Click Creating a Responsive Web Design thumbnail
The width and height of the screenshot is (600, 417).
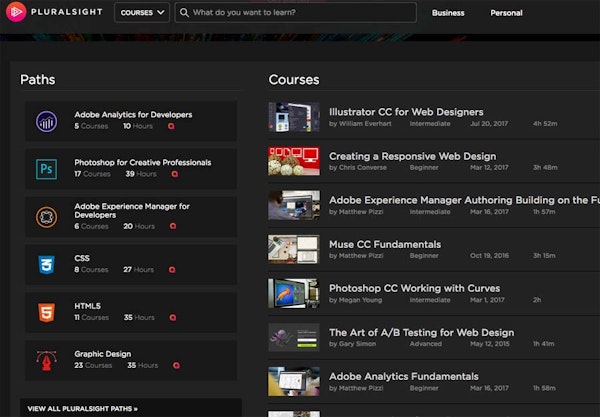pyautogui.click(x=293, y=161)
